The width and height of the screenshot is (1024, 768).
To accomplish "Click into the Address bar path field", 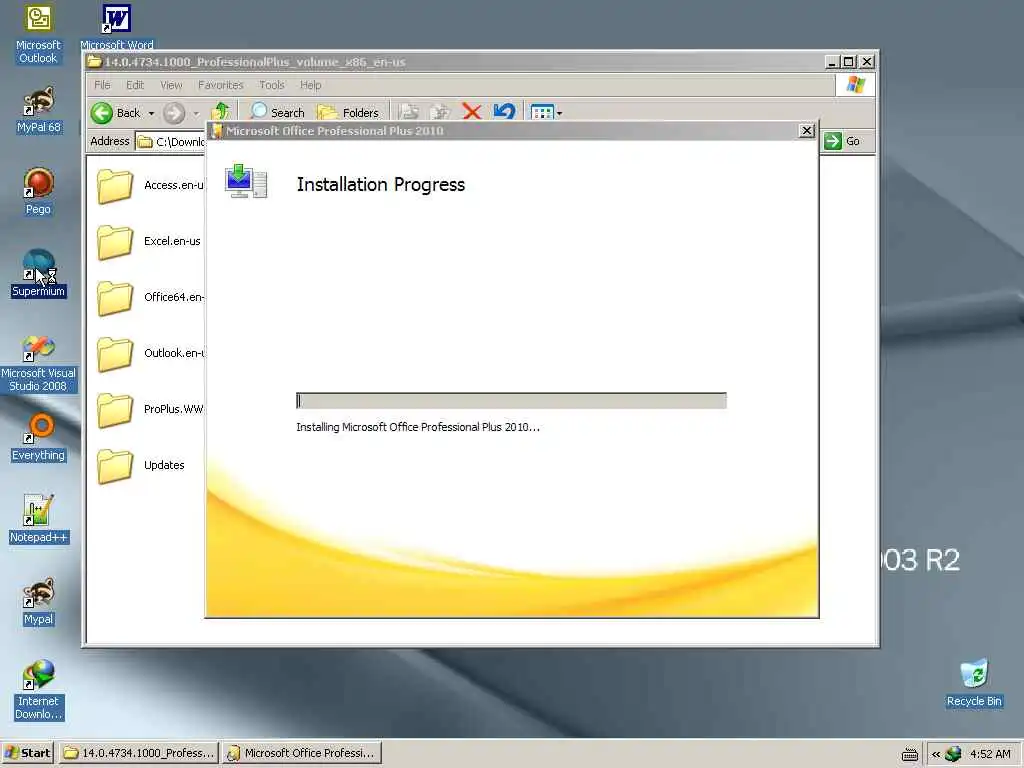I will [x=171, y=142].
